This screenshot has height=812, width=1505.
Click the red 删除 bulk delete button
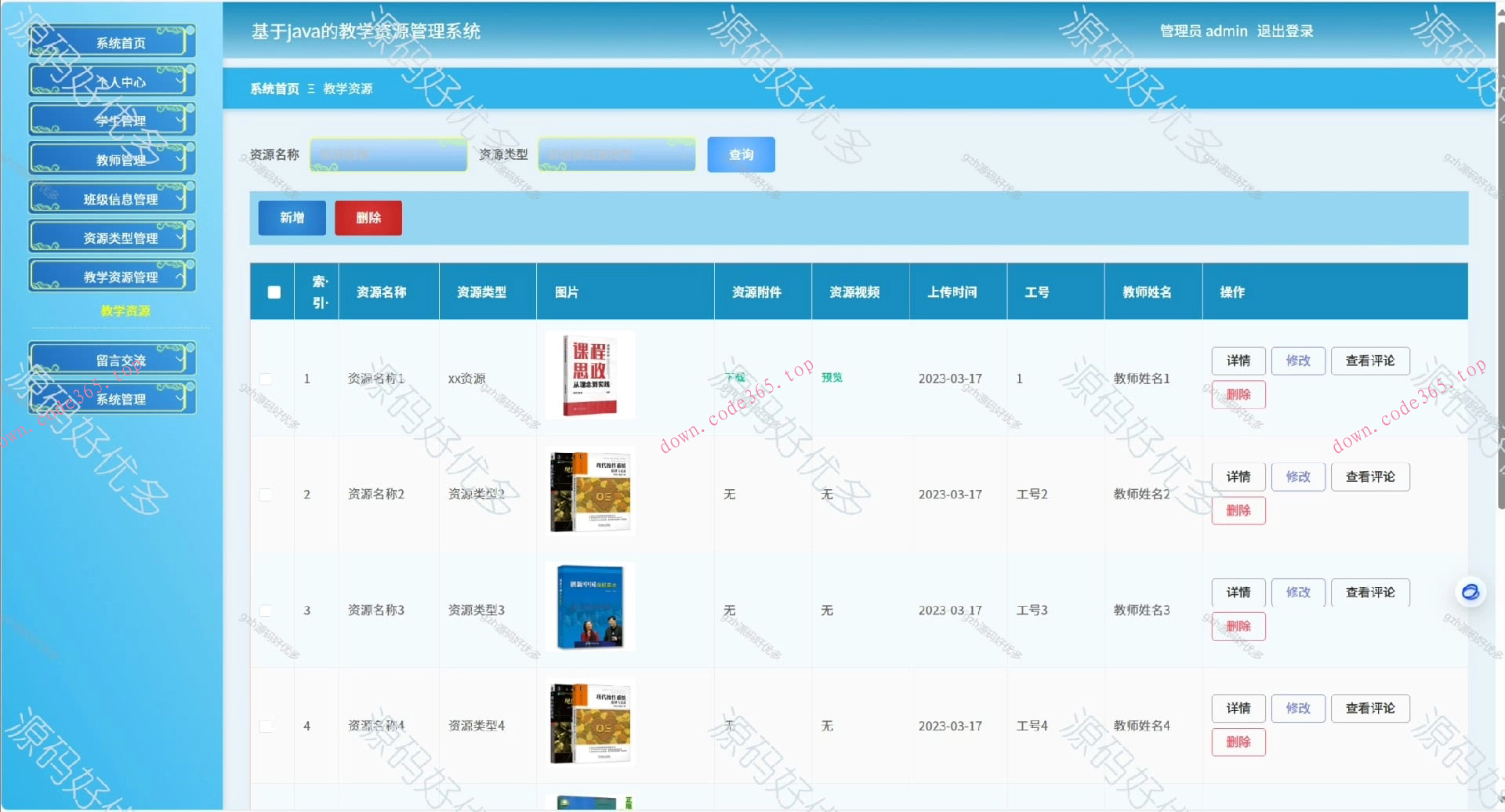tap(368, 218)
